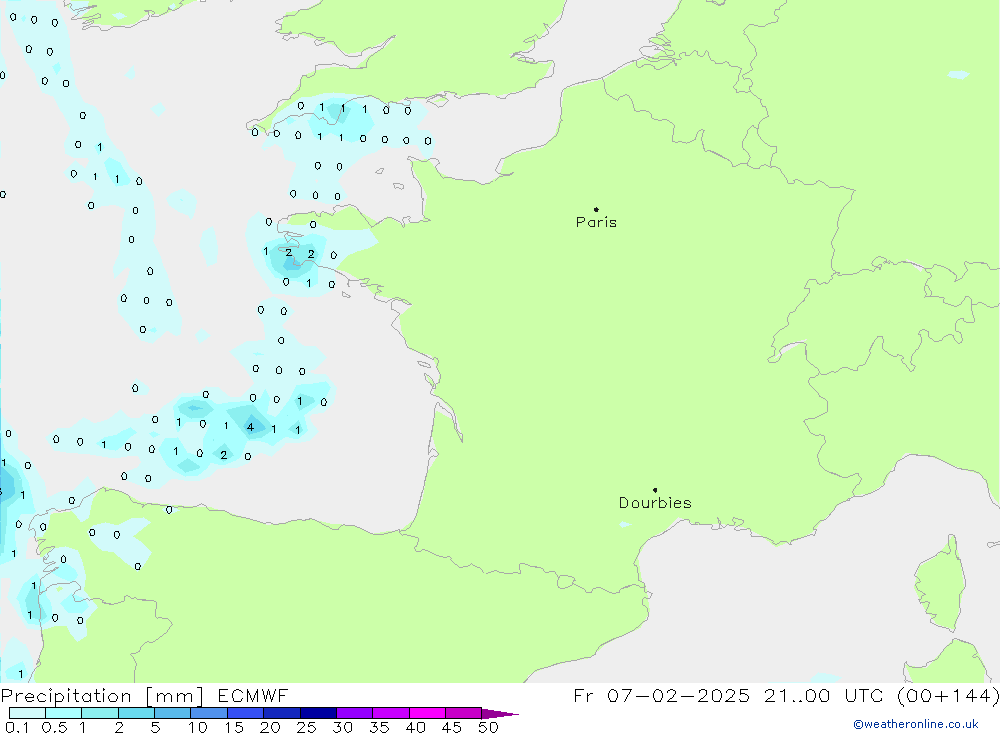Pick the 45–50 mm legend swatch
This screenshot has height=733, width=1000.
(x=464, y=713)
